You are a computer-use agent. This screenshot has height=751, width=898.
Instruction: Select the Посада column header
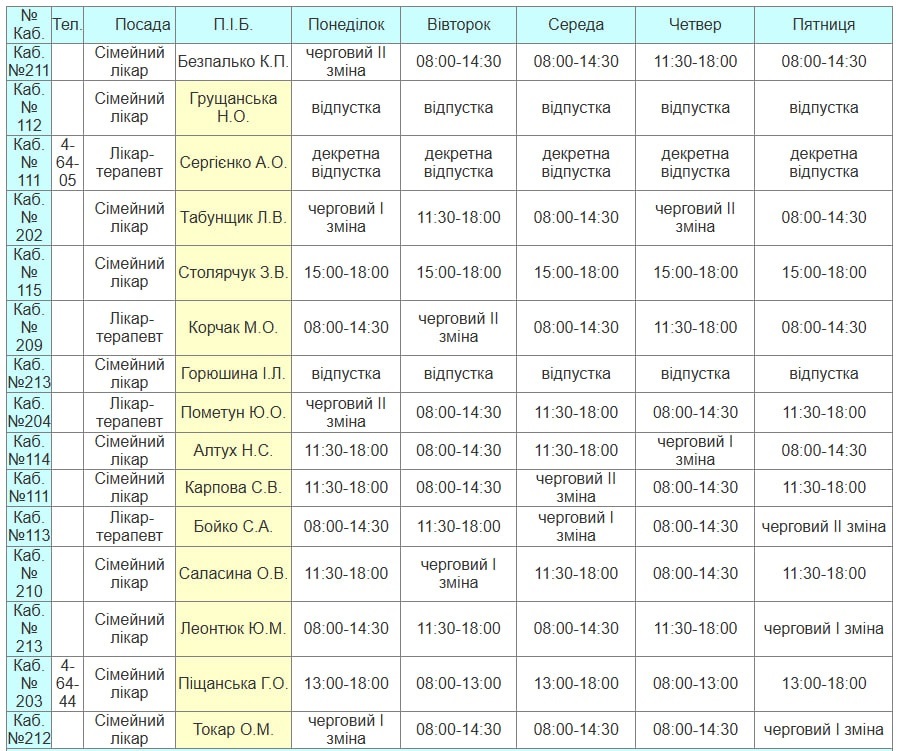click(x=142, y=24)
